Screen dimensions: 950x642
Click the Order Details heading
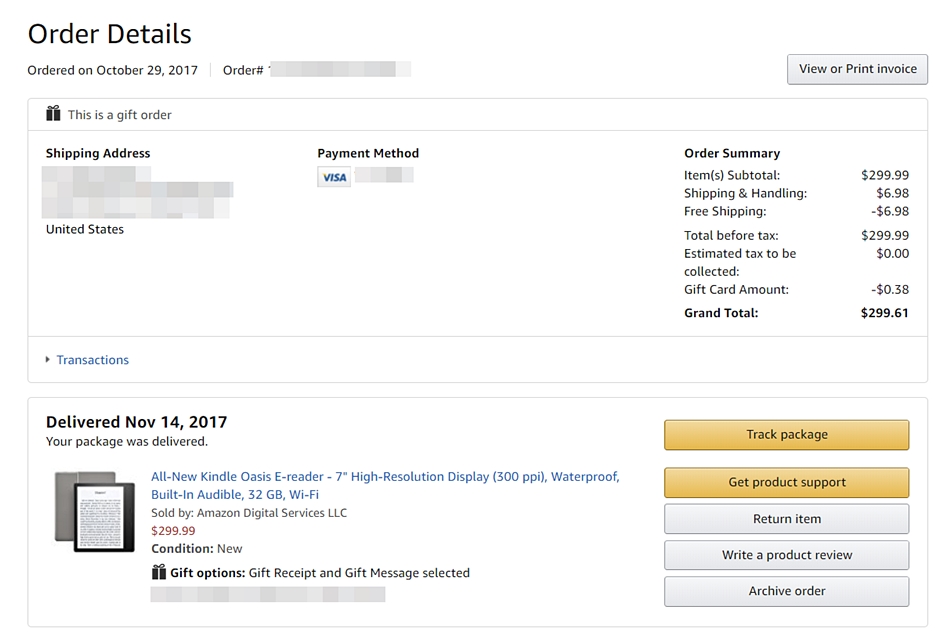pyautogui.click(x=109, y=34)
